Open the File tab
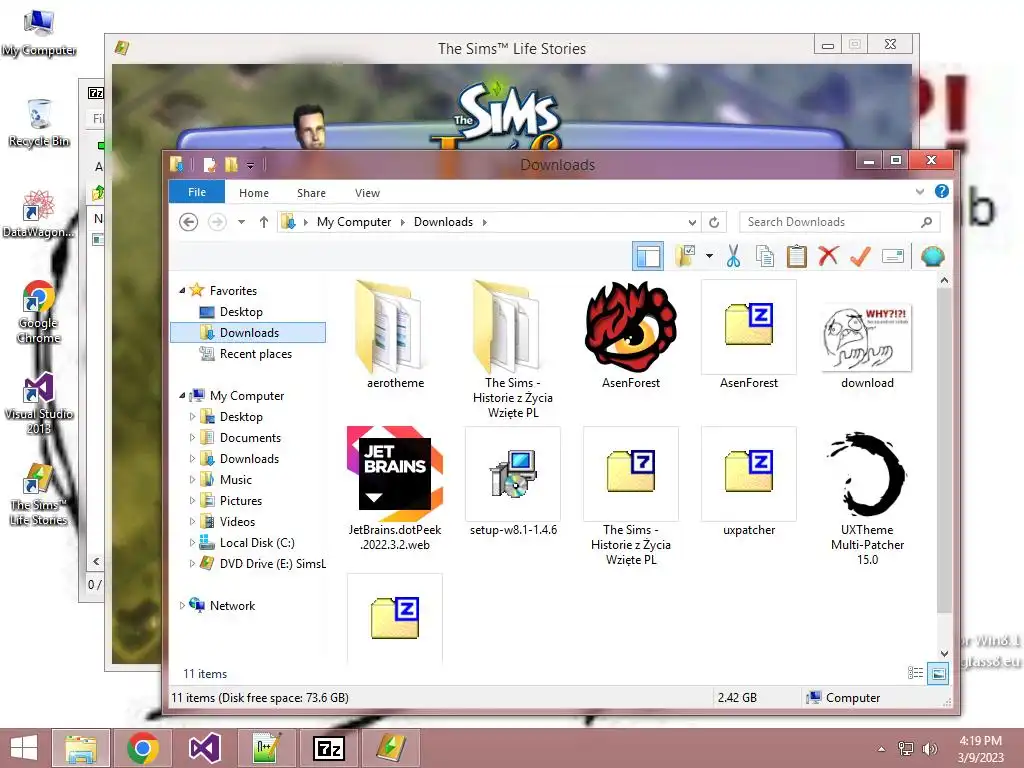This screenshot has height=768, width=1024. pos(197,192)
